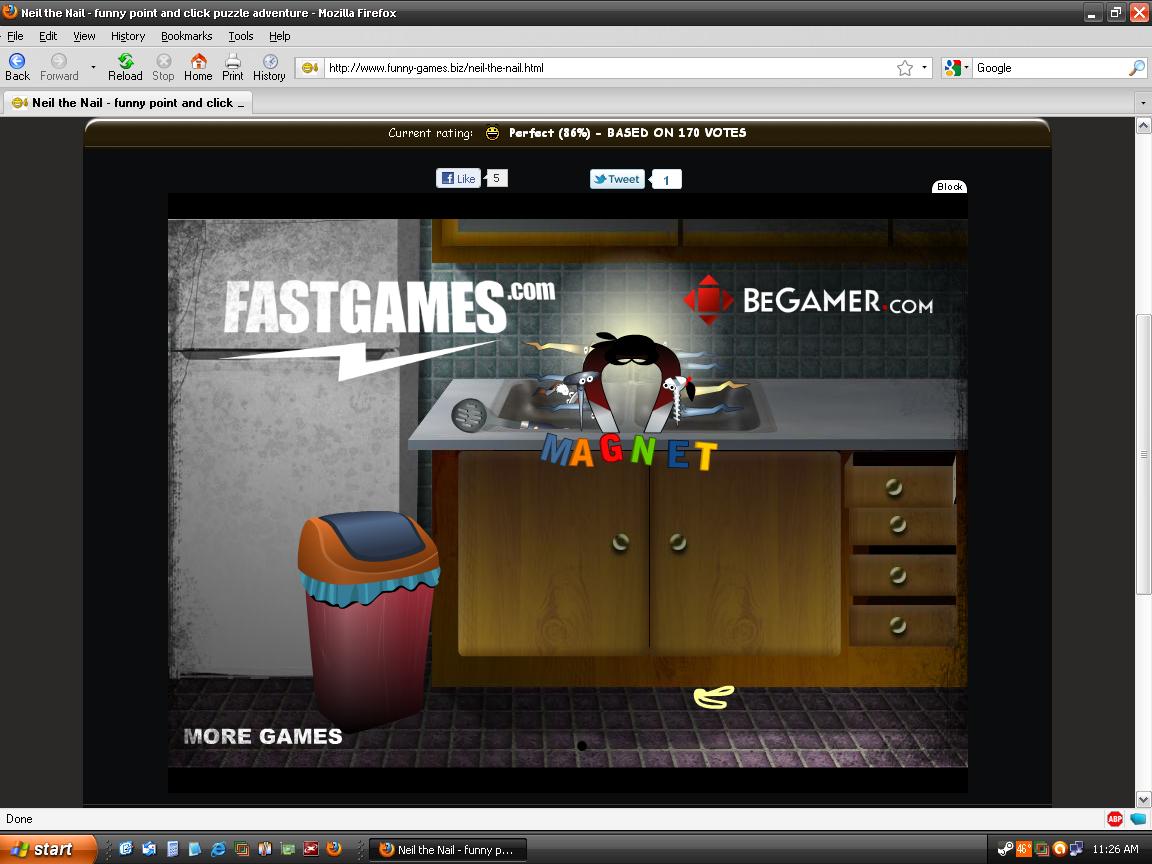This screenshot has width=1152, height=864.
Task: Click the MORE GAMES link
Action: tap(263, 736)
